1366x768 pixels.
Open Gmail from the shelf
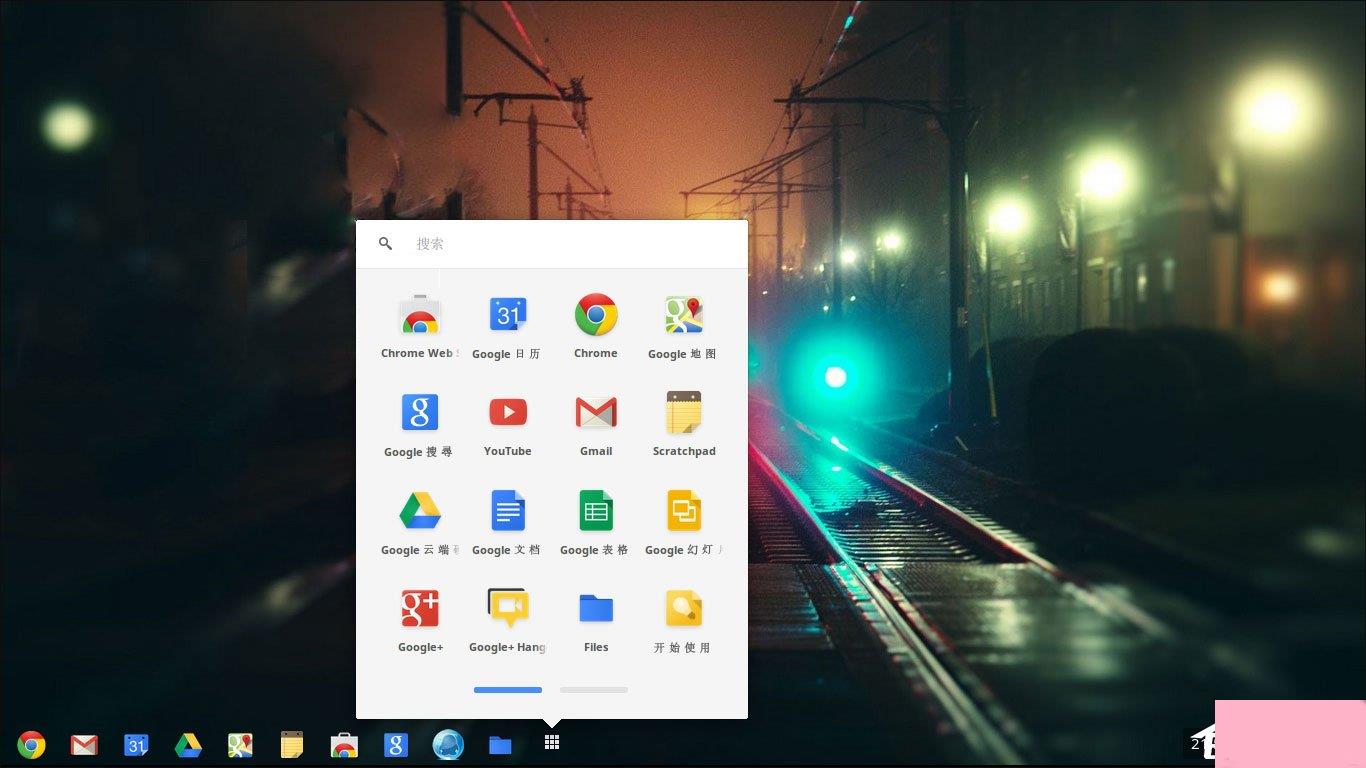point(84,745)
